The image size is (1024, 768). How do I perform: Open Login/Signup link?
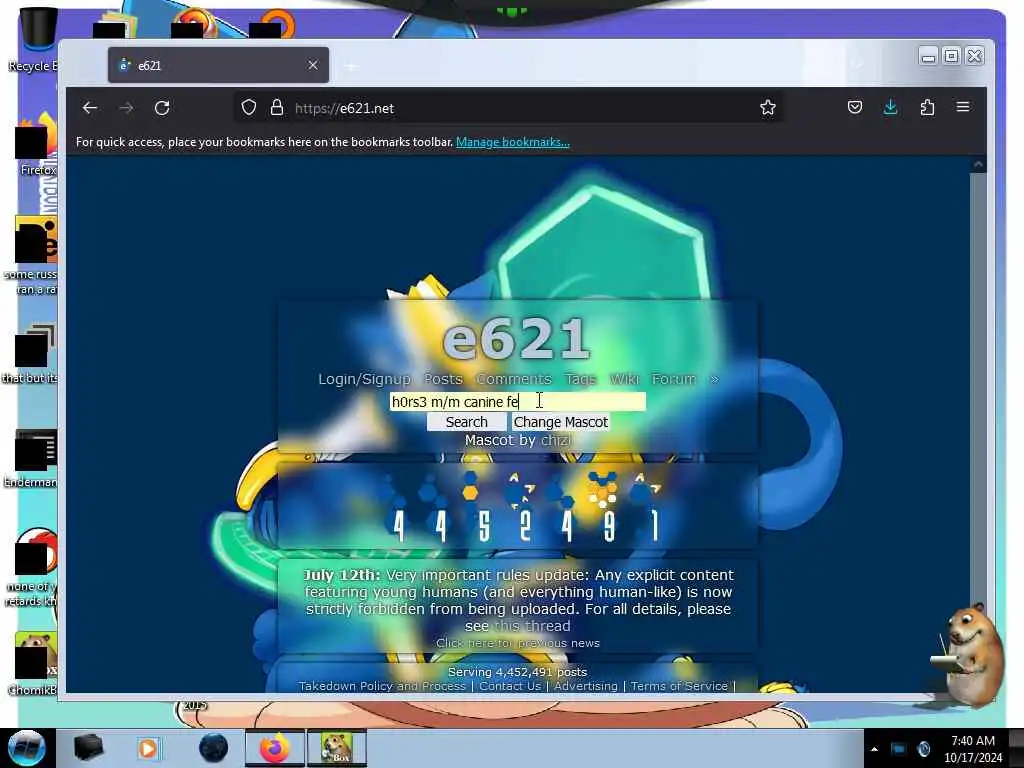click(x=364, y=379)
